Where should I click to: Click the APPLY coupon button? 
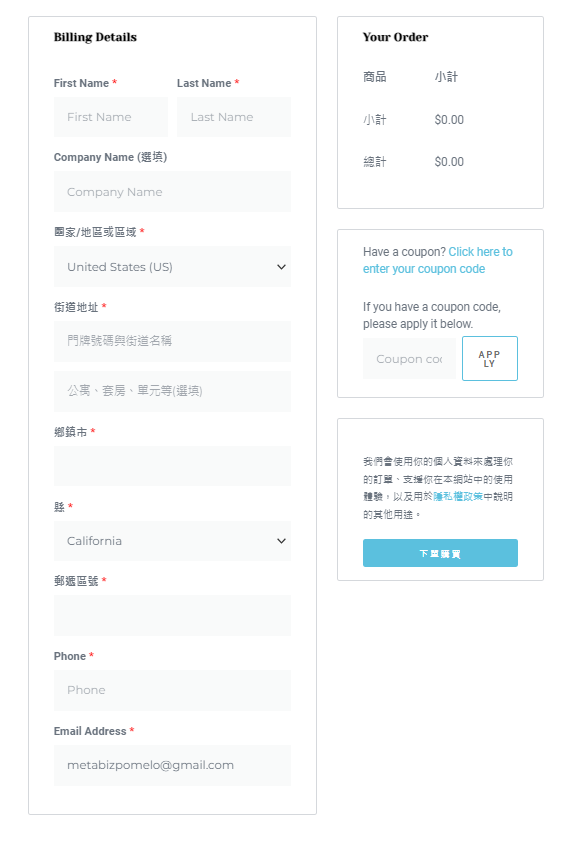490,359
